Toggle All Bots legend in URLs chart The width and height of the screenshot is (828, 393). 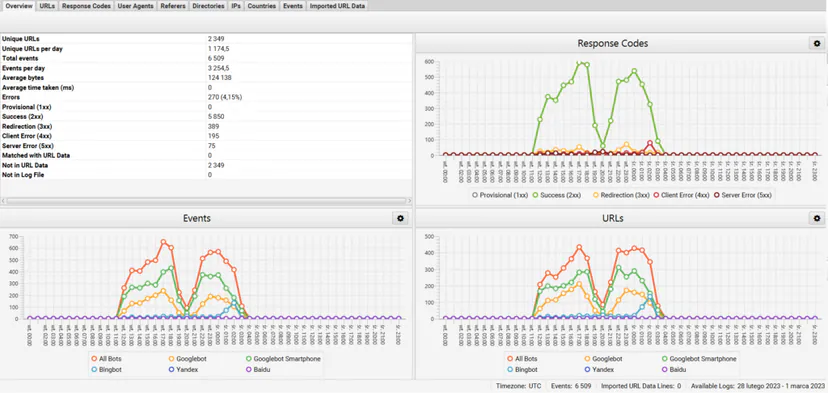(x=522, y=359)
